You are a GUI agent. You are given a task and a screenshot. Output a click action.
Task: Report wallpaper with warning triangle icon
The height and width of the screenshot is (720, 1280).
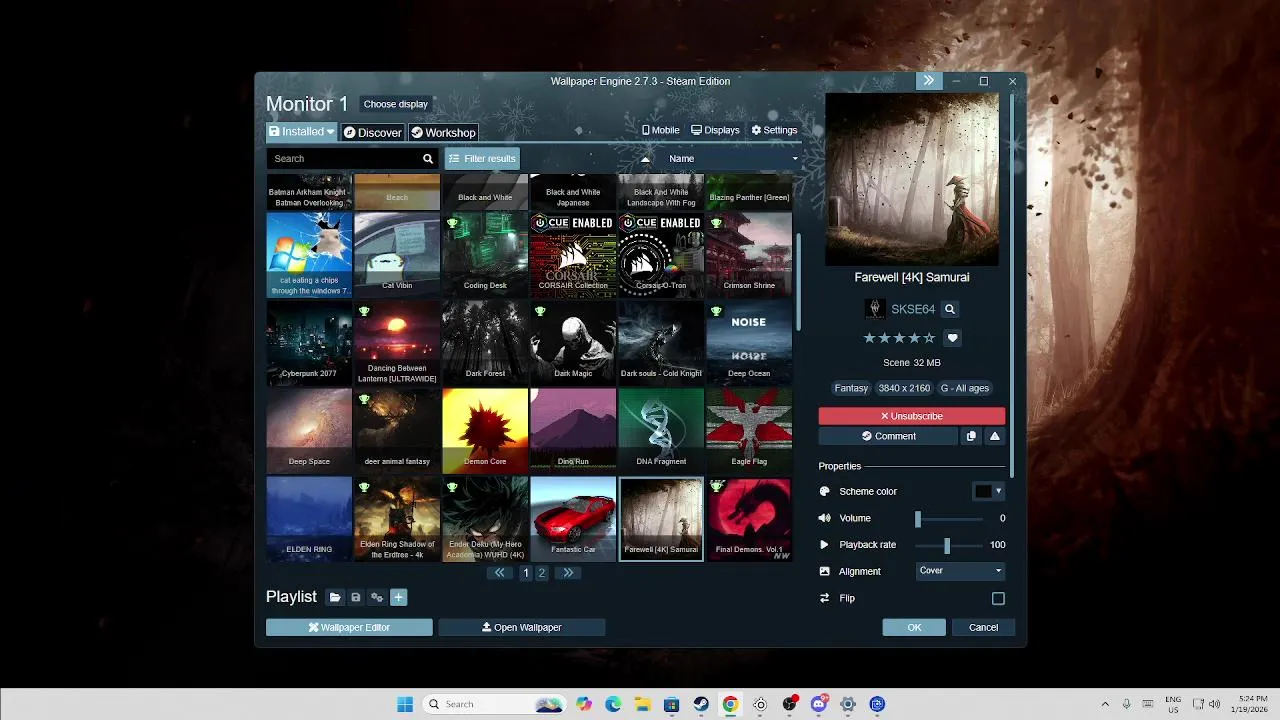pyautogui.click(x=995, y=436)
